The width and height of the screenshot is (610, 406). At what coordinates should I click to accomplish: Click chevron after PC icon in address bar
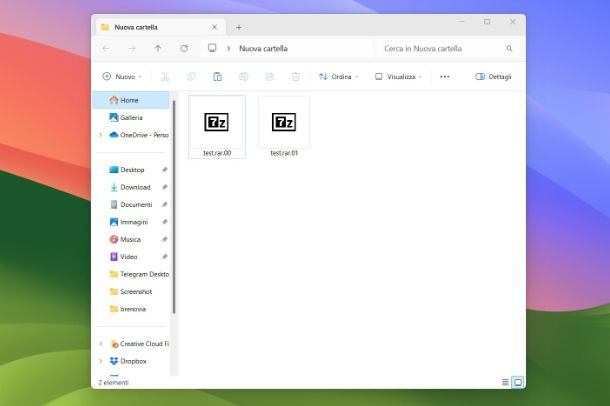point(229,48)
